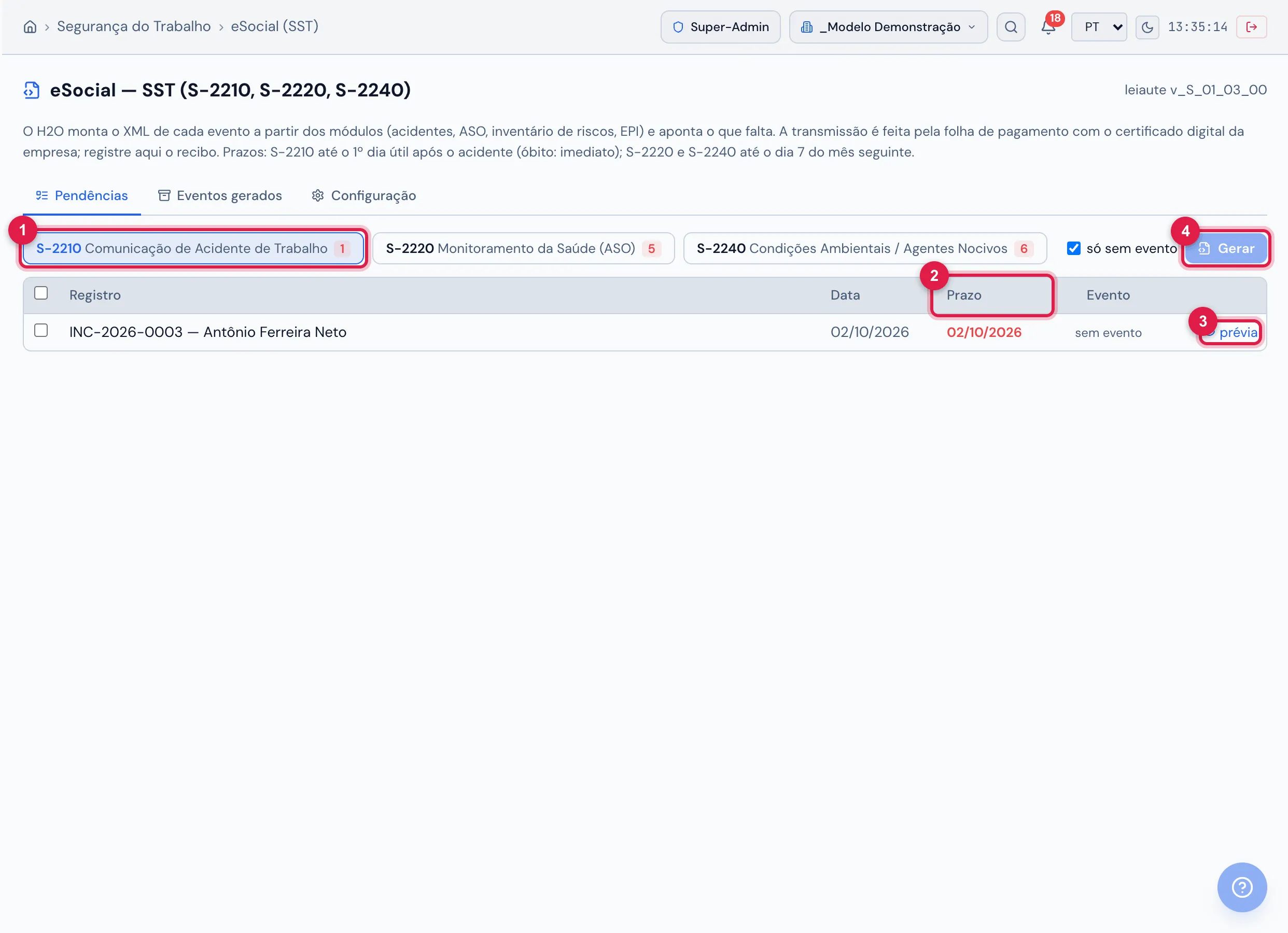The image size is (1288, 933).
Task: Click the 'sem evento' status text
Action: [1108, 332]
